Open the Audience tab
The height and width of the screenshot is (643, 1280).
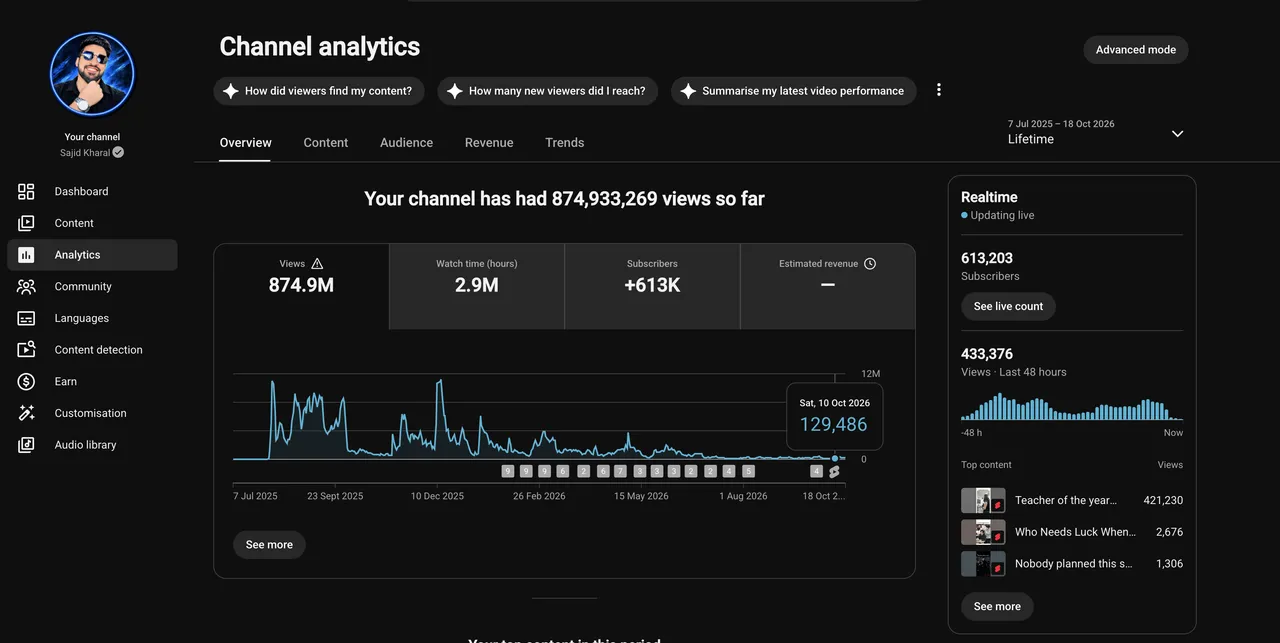(406, 143)
